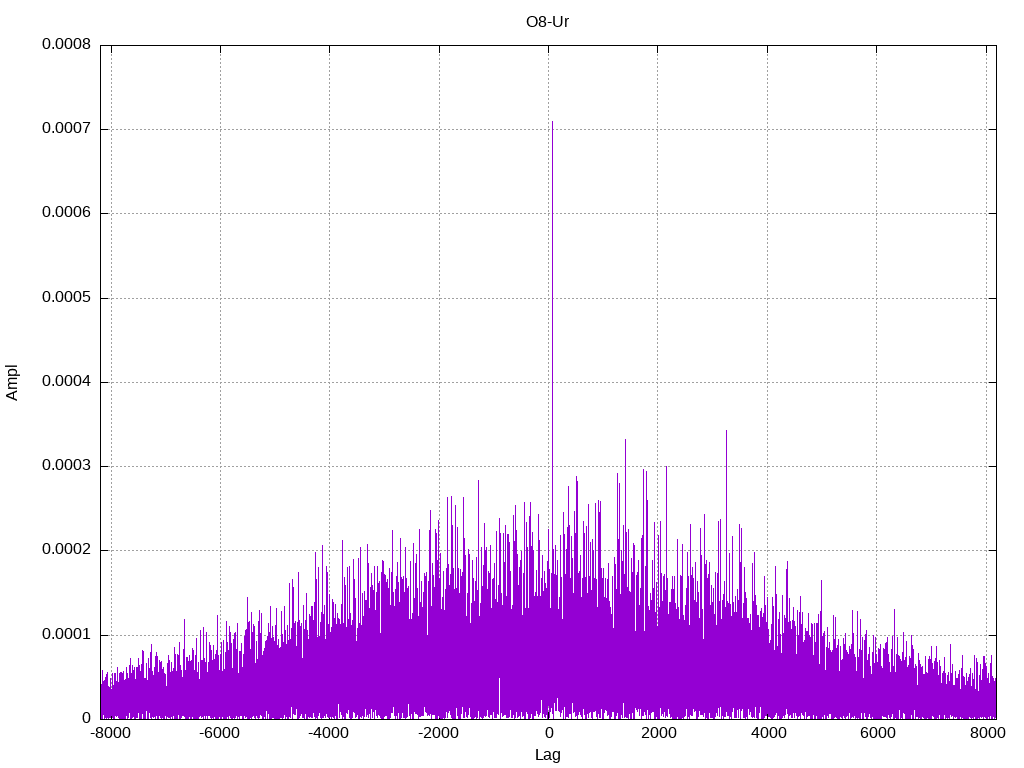Click the x-axis tick value 2000

[658, 733]
